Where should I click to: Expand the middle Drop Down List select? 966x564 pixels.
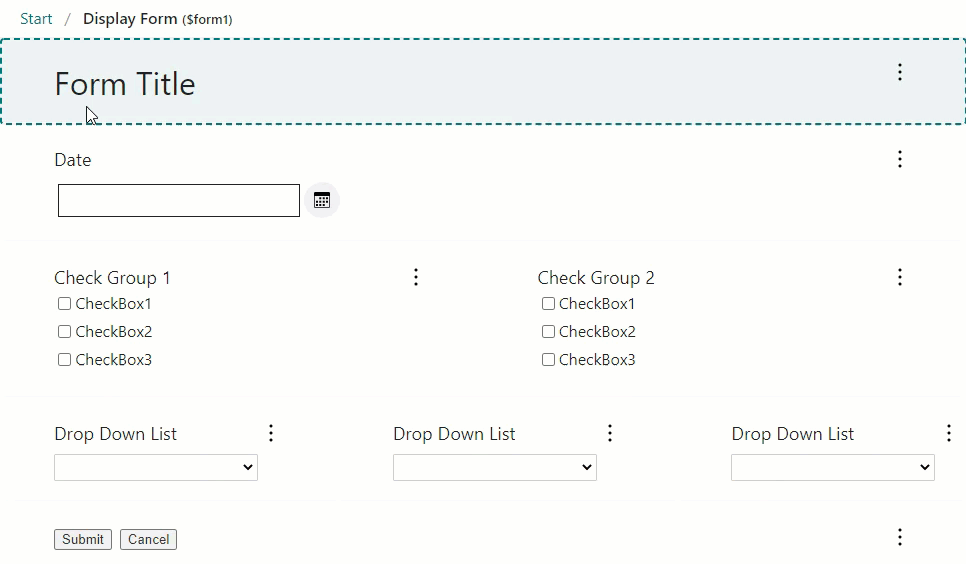[x=495, y=467]
